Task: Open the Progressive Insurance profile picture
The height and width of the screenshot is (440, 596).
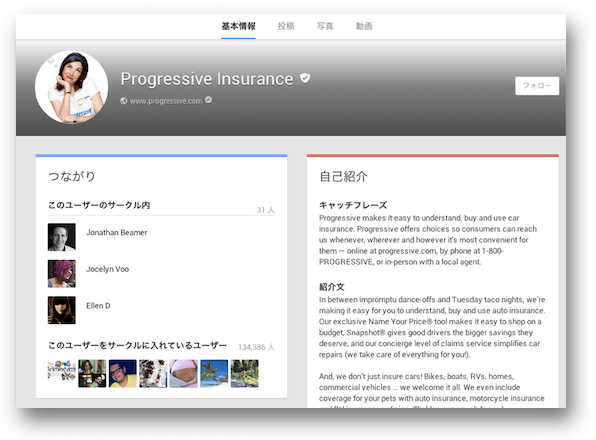Action: pos(71,87)
